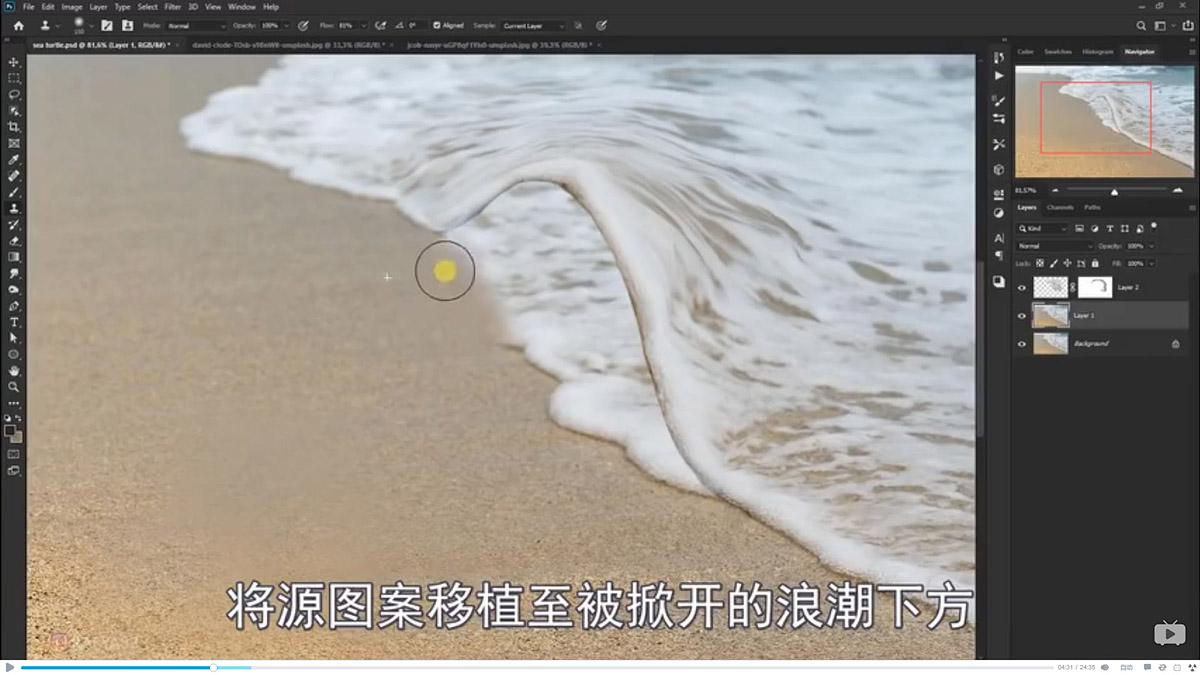Select the Move tool
The image size is (1200, 675).
click(14, 62)
